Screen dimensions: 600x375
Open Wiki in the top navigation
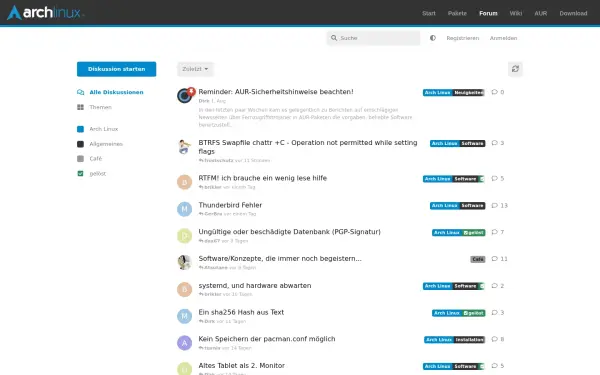515,13
